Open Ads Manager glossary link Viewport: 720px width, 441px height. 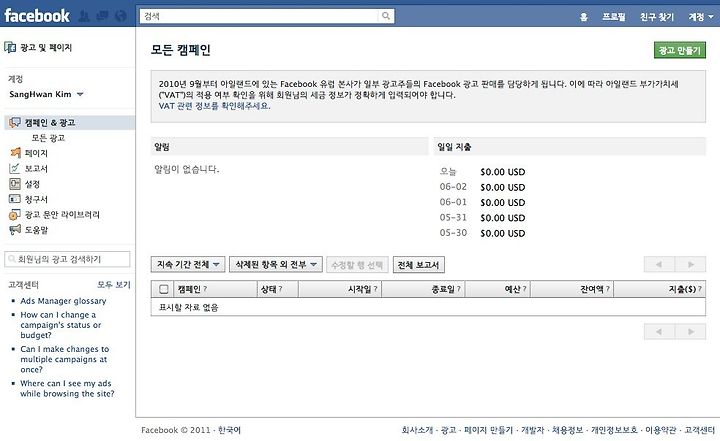tap(63, 301)
